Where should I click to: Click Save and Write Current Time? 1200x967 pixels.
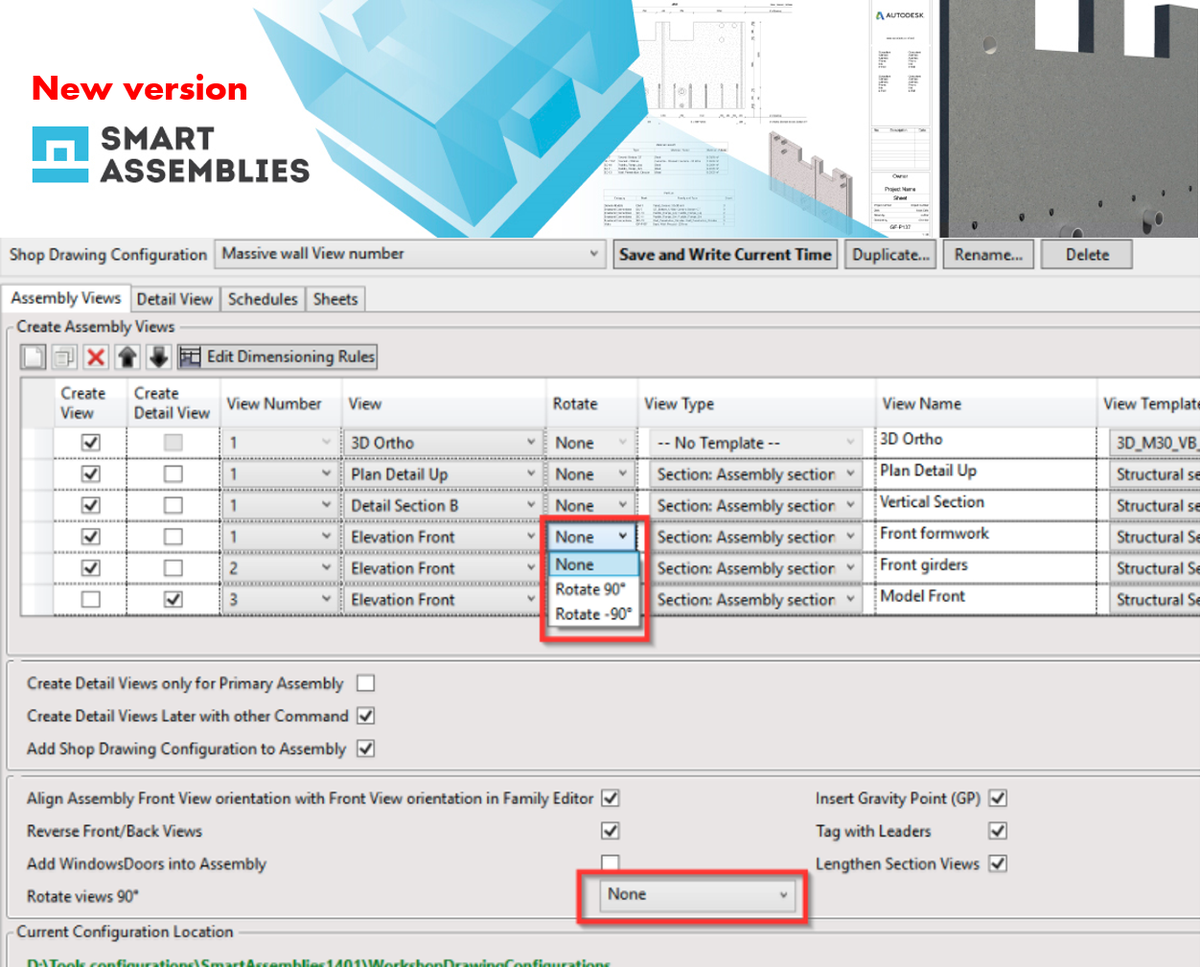point(724,253)
